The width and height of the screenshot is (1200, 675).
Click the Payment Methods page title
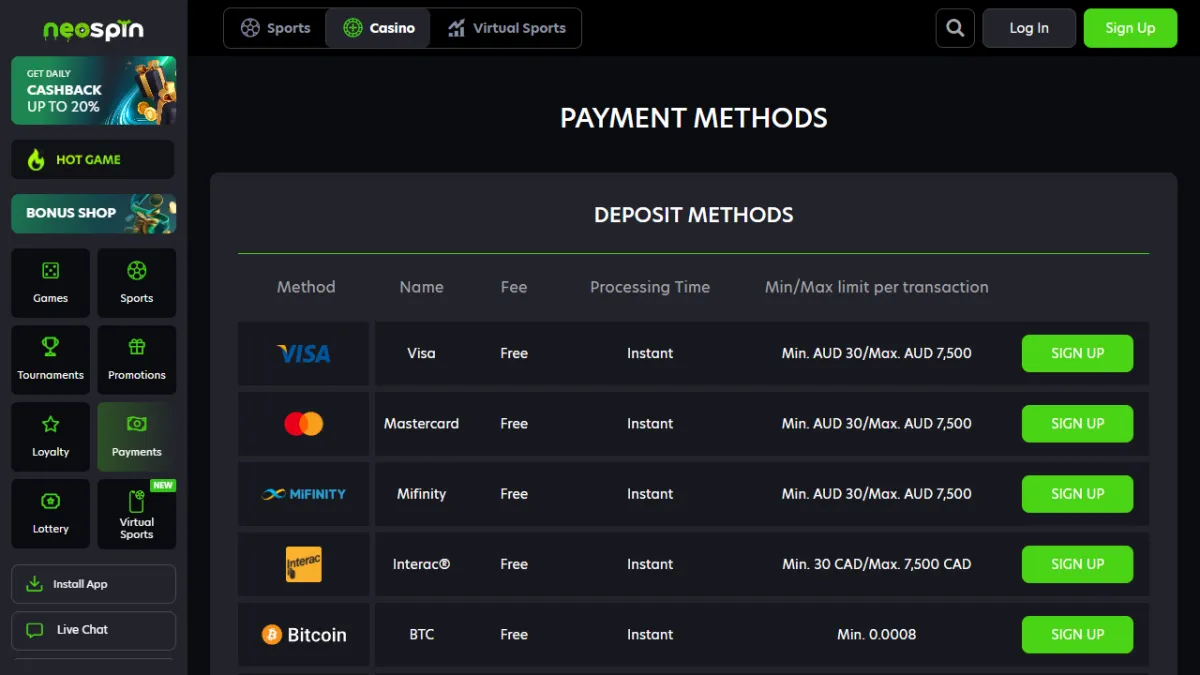click(694, 118)
